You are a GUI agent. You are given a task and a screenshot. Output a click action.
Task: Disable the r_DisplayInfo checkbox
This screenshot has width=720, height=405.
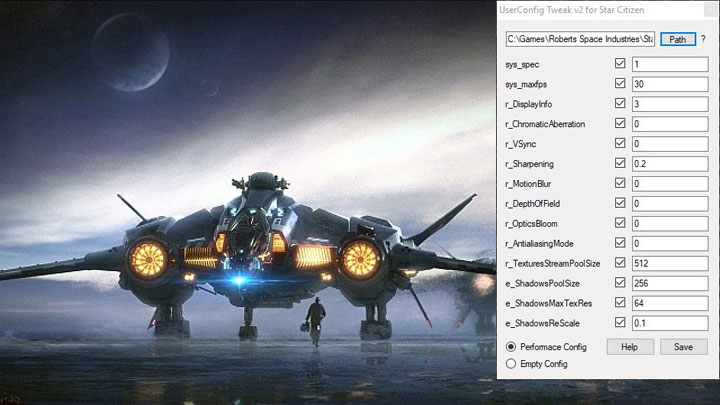(x=620, y=103)
